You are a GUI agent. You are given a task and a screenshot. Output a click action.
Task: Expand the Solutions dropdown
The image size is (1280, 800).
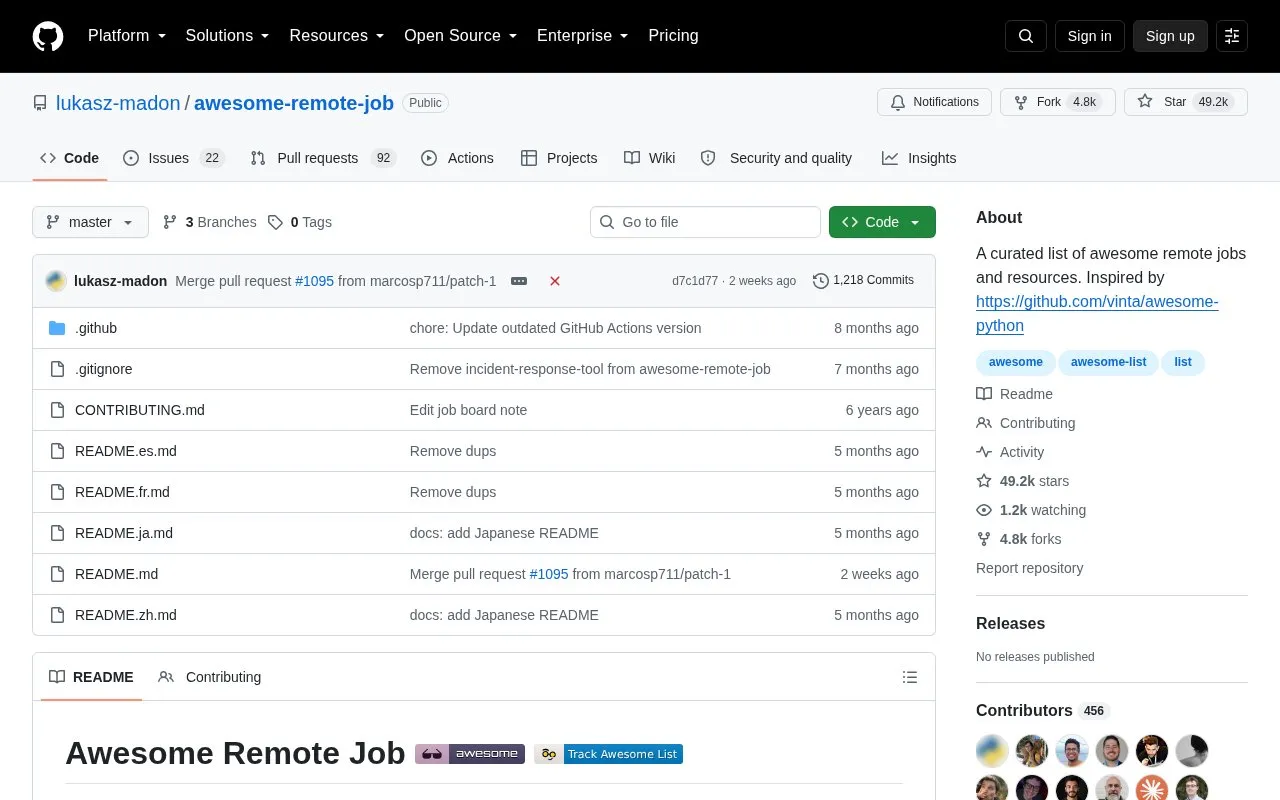228,36
